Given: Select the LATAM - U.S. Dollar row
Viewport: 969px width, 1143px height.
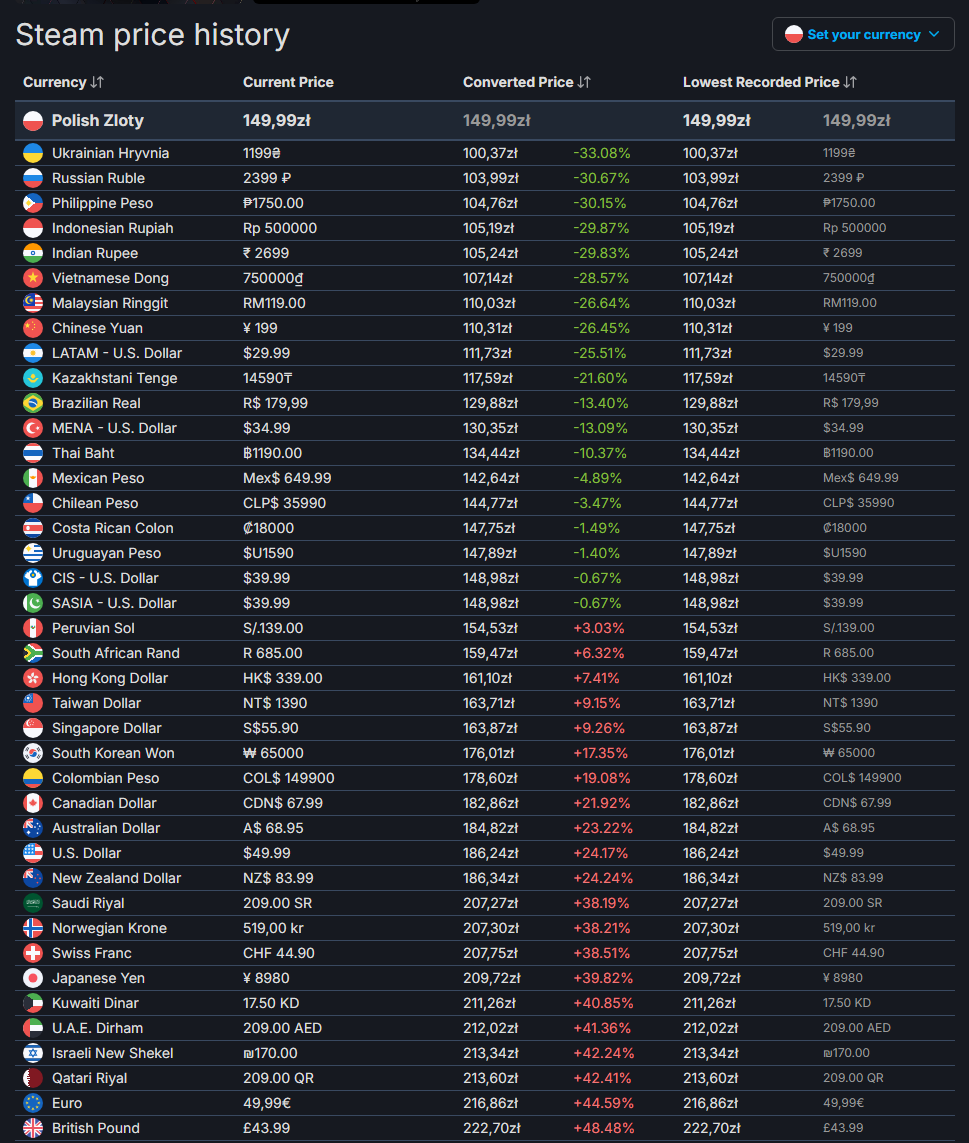Looking at the screenshot, I should click(485, 353).
